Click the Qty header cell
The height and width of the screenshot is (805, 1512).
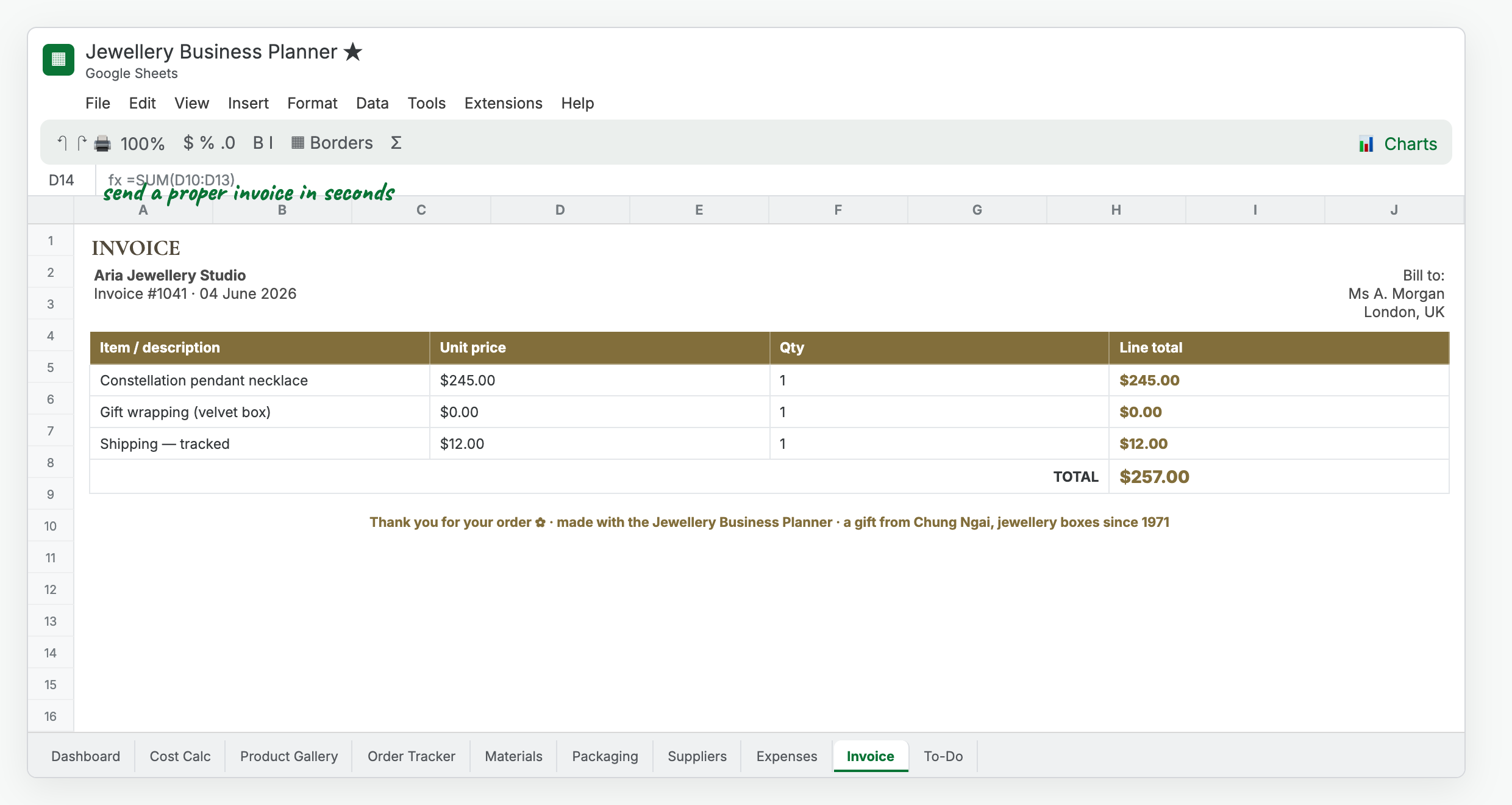(x=940, y=348)
